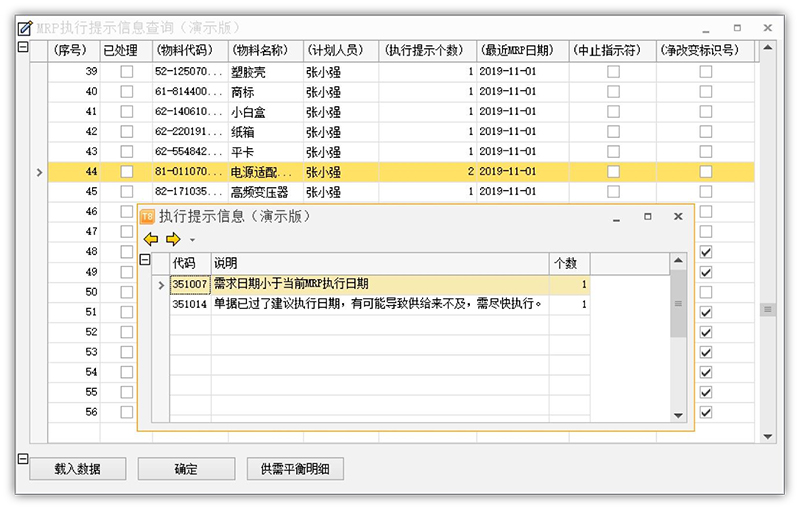Select material name 高频变压器

(260, 192)
